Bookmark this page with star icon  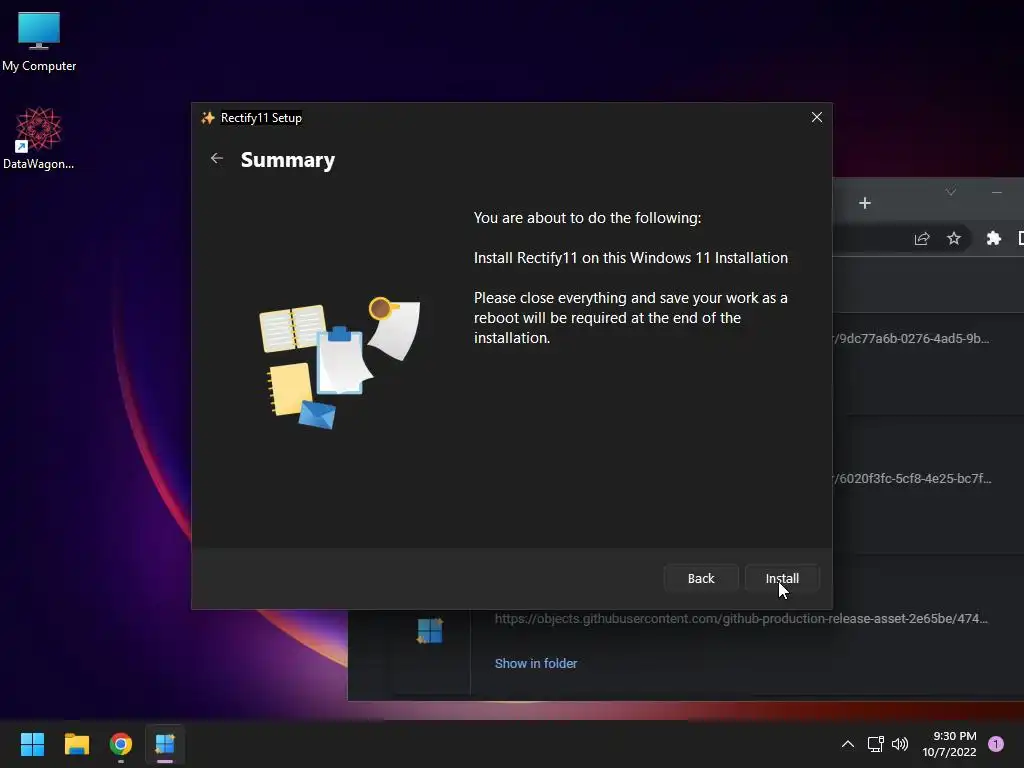953,238
